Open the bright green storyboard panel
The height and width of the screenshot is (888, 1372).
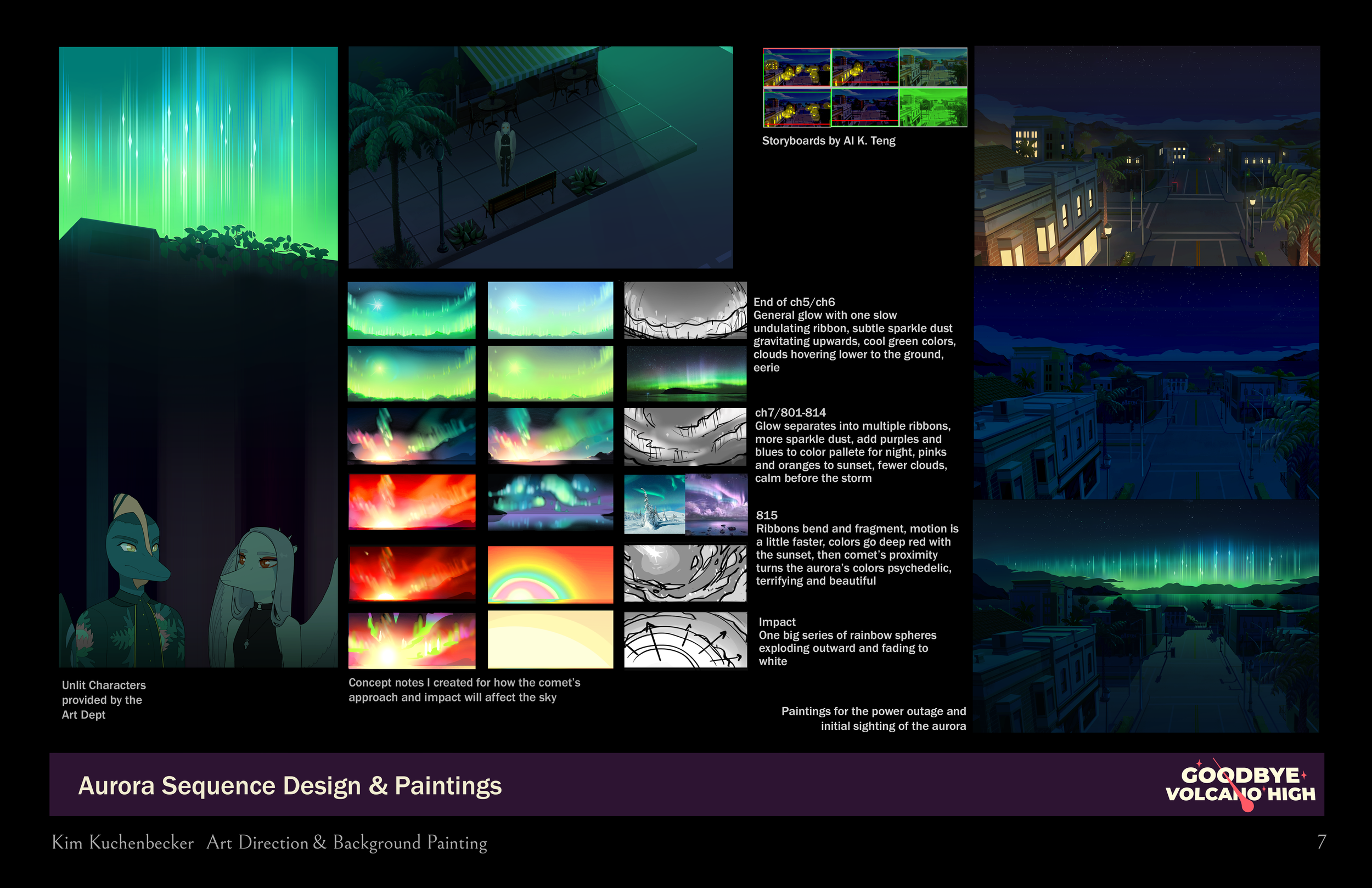(x=934, y=107)
